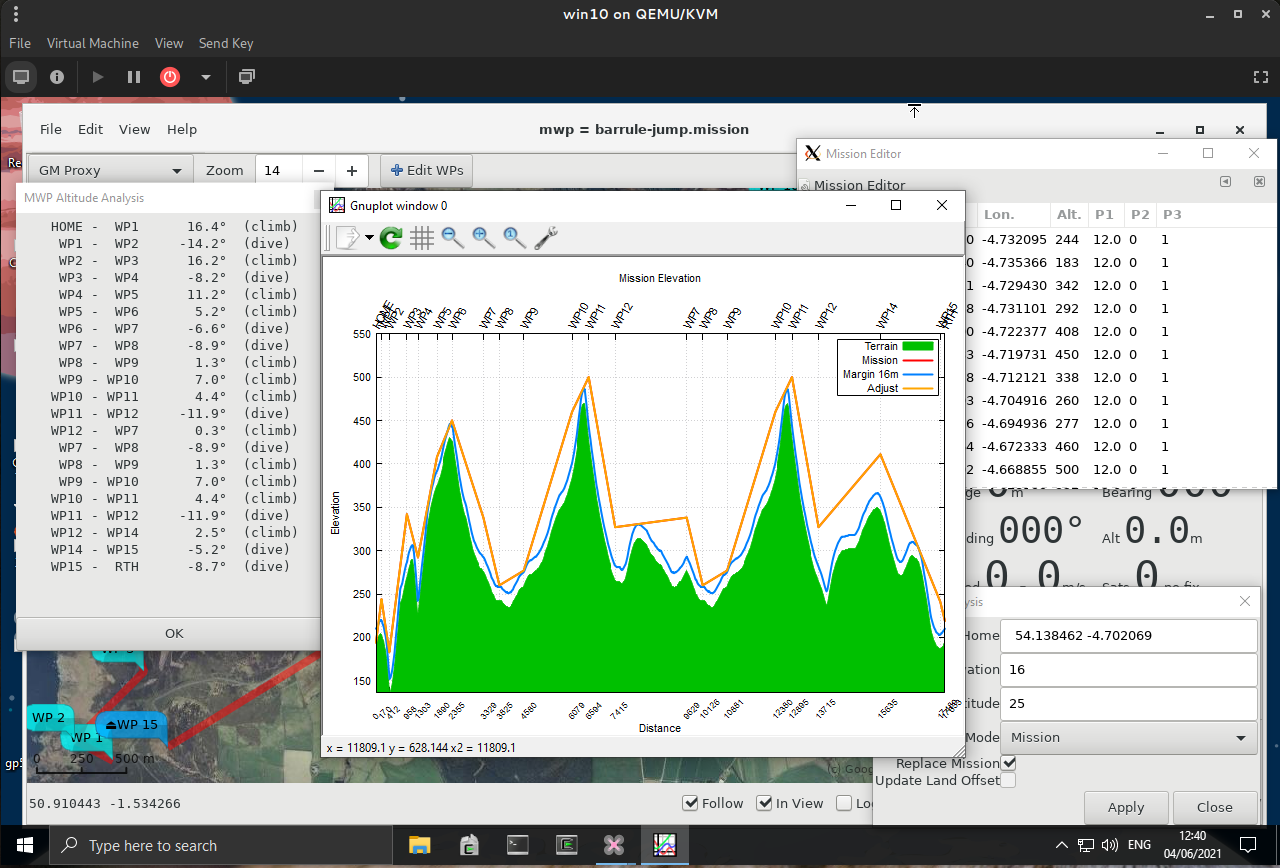Decrease map zoom with minus button
This screenshot has height=868, width=1280.
(318, 170)
